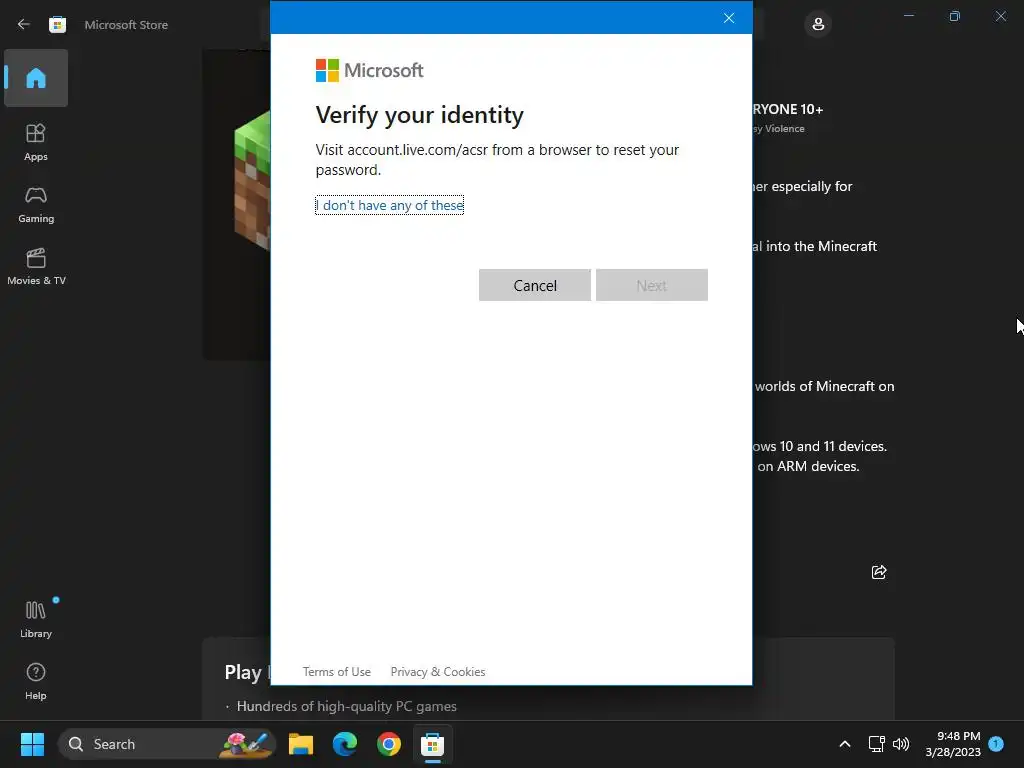The width and height of the screenshot is (1024, 768).
Task: Click the Cancel button in the dialog
Action: tap(535, 285)
